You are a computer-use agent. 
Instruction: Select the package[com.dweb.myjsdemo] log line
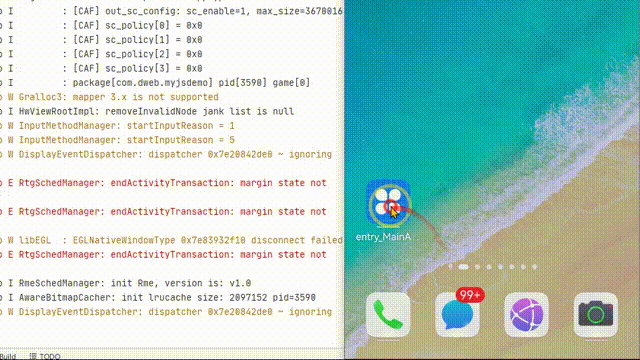(155, 83)
